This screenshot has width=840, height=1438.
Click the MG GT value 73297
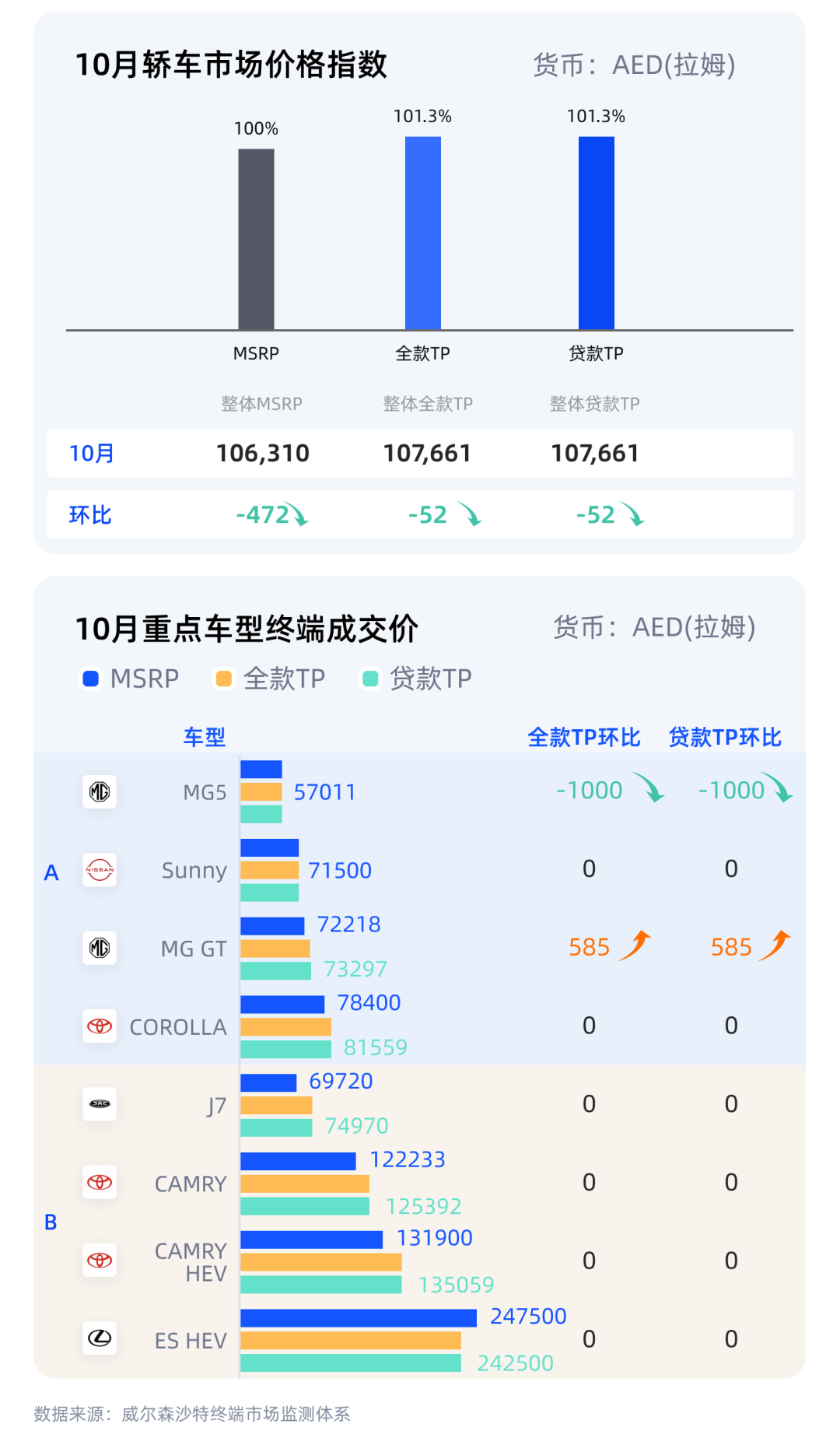355,969
